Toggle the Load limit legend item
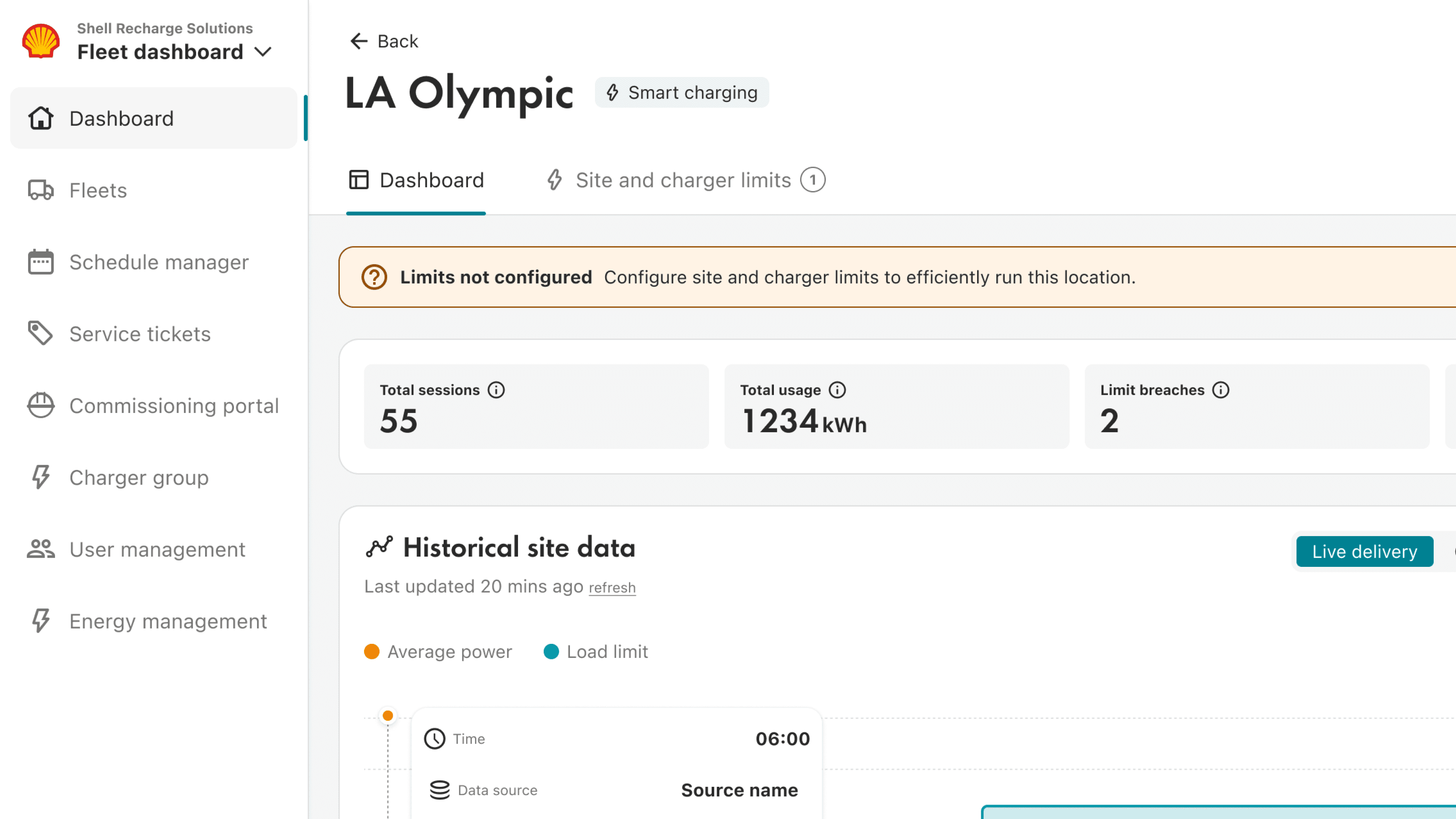 coord(596,652)
